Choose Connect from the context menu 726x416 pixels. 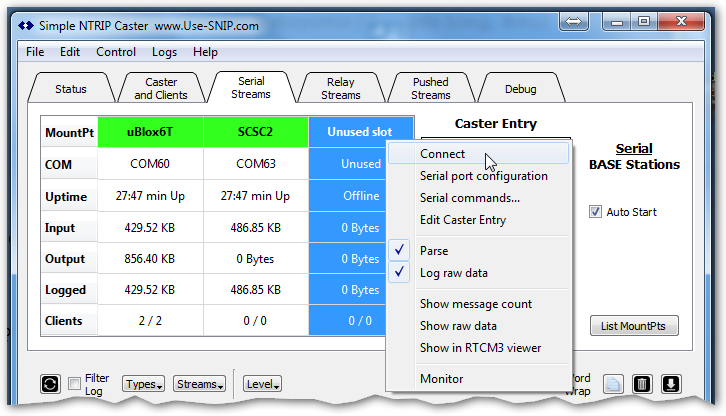click(x=442, y=154)
